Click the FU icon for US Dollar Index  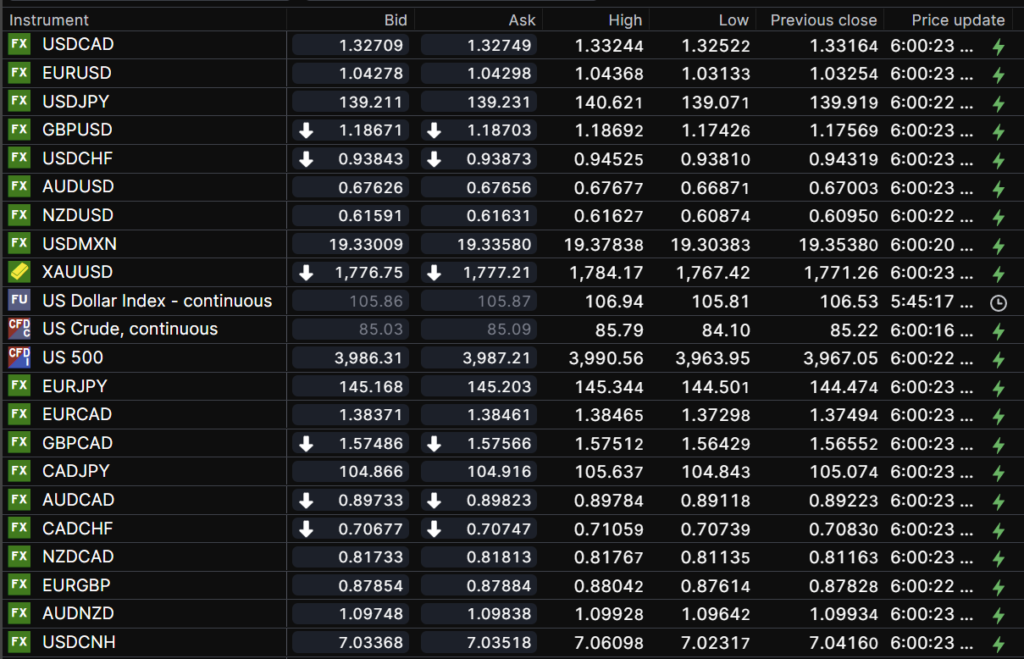click(19, 301)
